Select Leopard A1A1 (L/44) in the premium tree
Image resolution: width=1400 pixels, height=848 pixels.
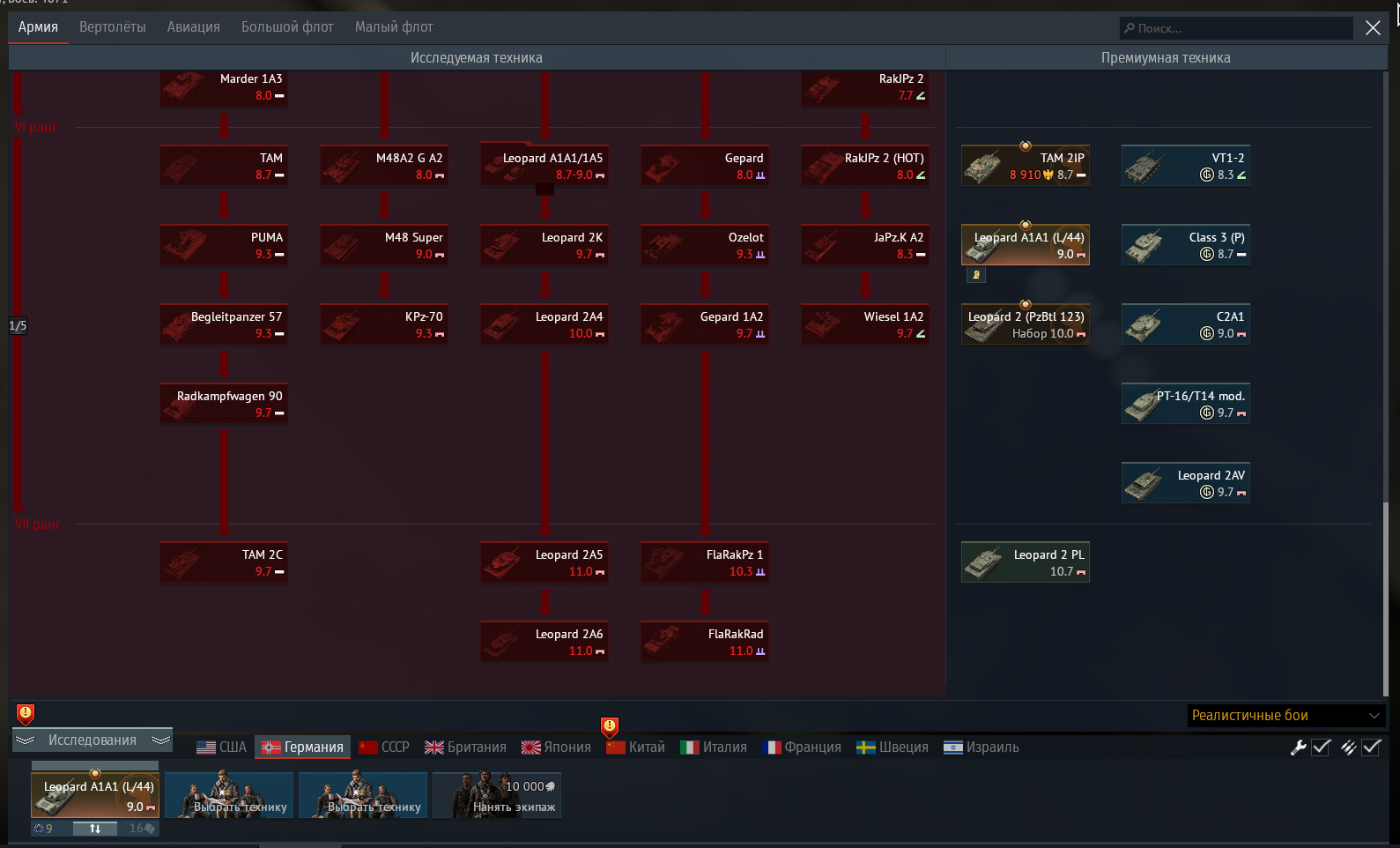1026,245
